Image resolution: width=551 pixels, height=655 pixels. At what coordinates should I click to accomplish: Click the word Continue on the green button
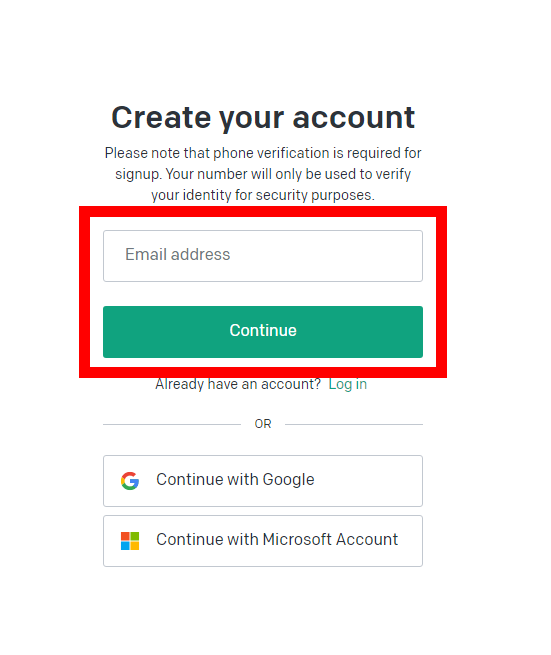point(263,330)
